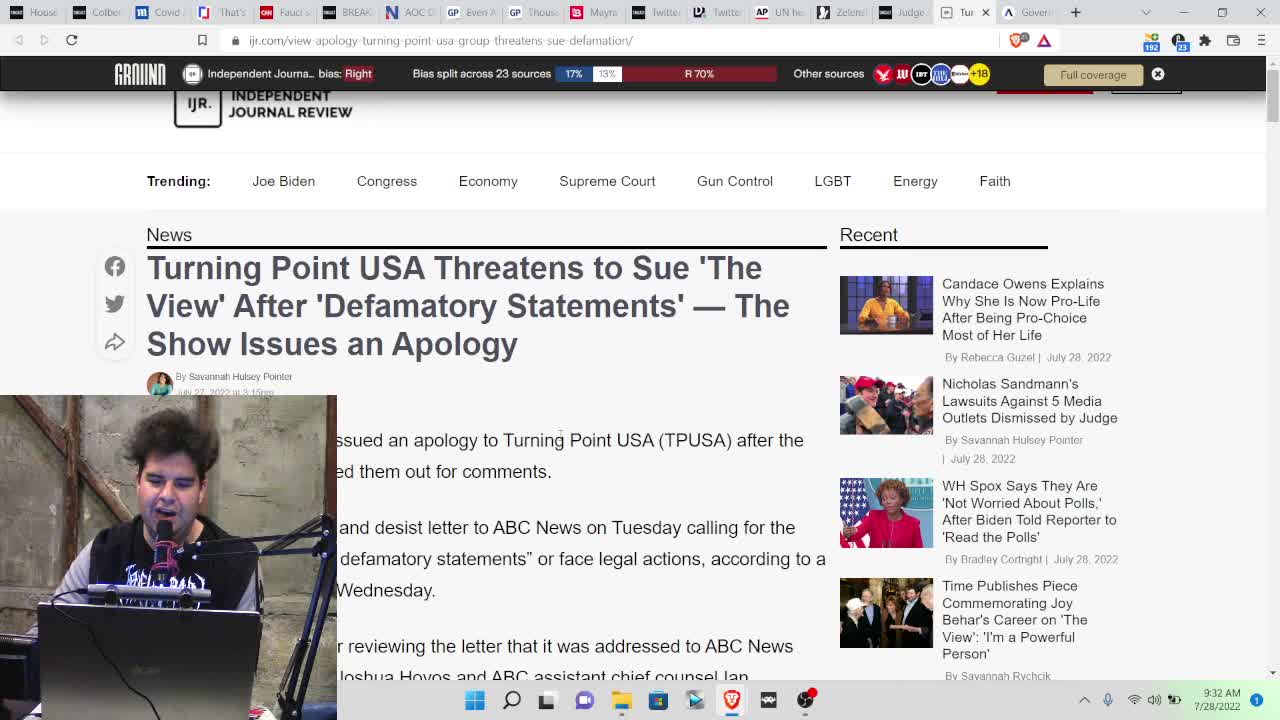Open clock showing 9:32 AM 7/28/2022
The image size is (1280, 720).
coord(1215,700)
